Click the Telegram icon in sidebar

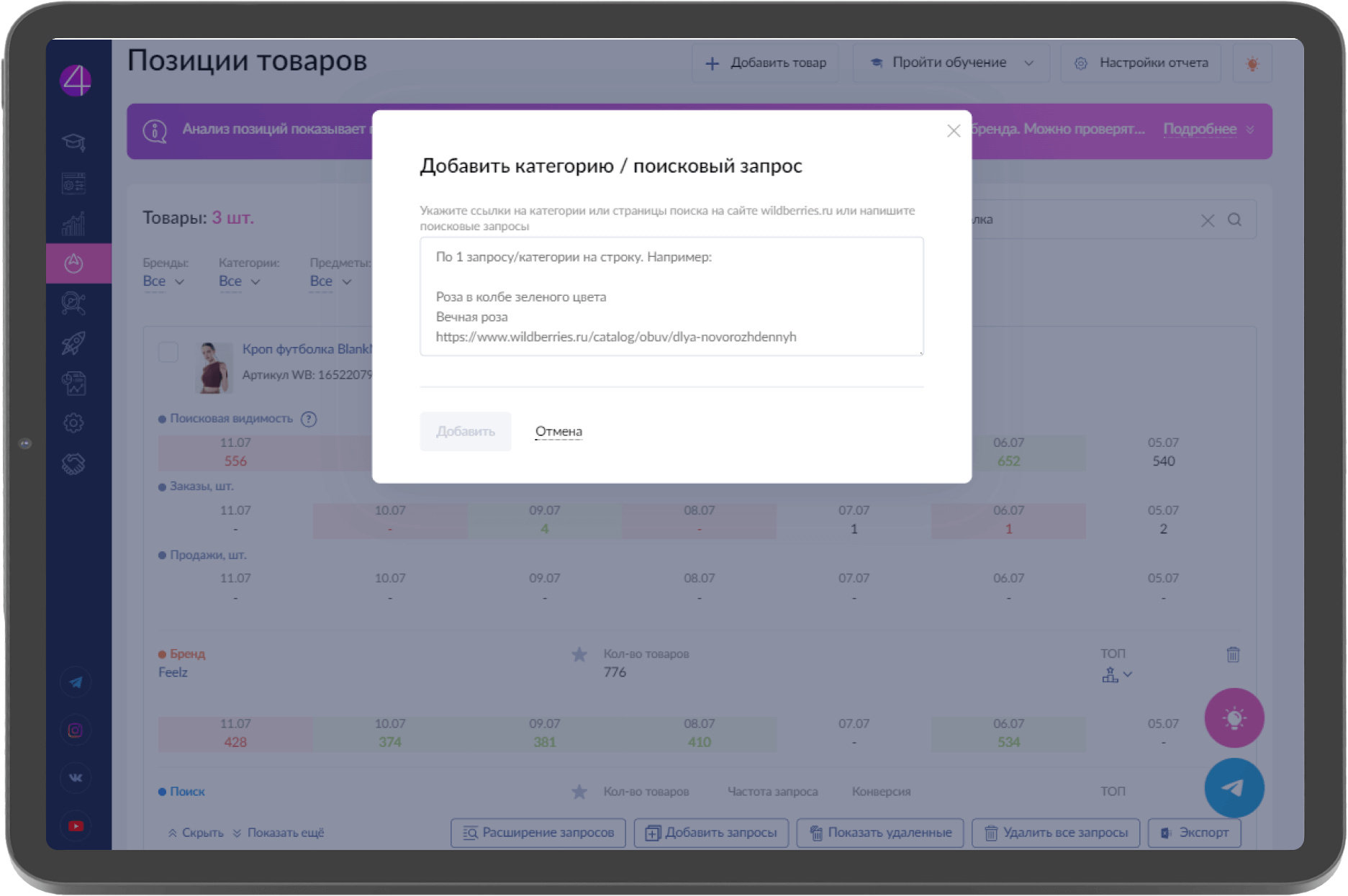76,682
